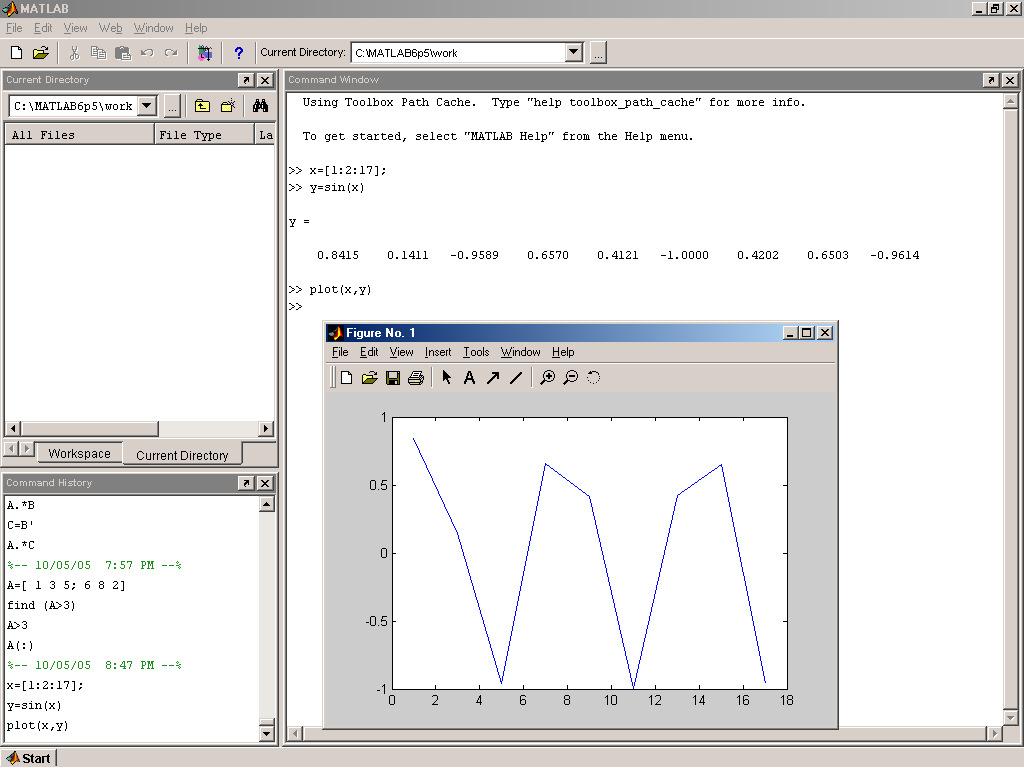Click Find in files binoculars icon

pos(260,106)
